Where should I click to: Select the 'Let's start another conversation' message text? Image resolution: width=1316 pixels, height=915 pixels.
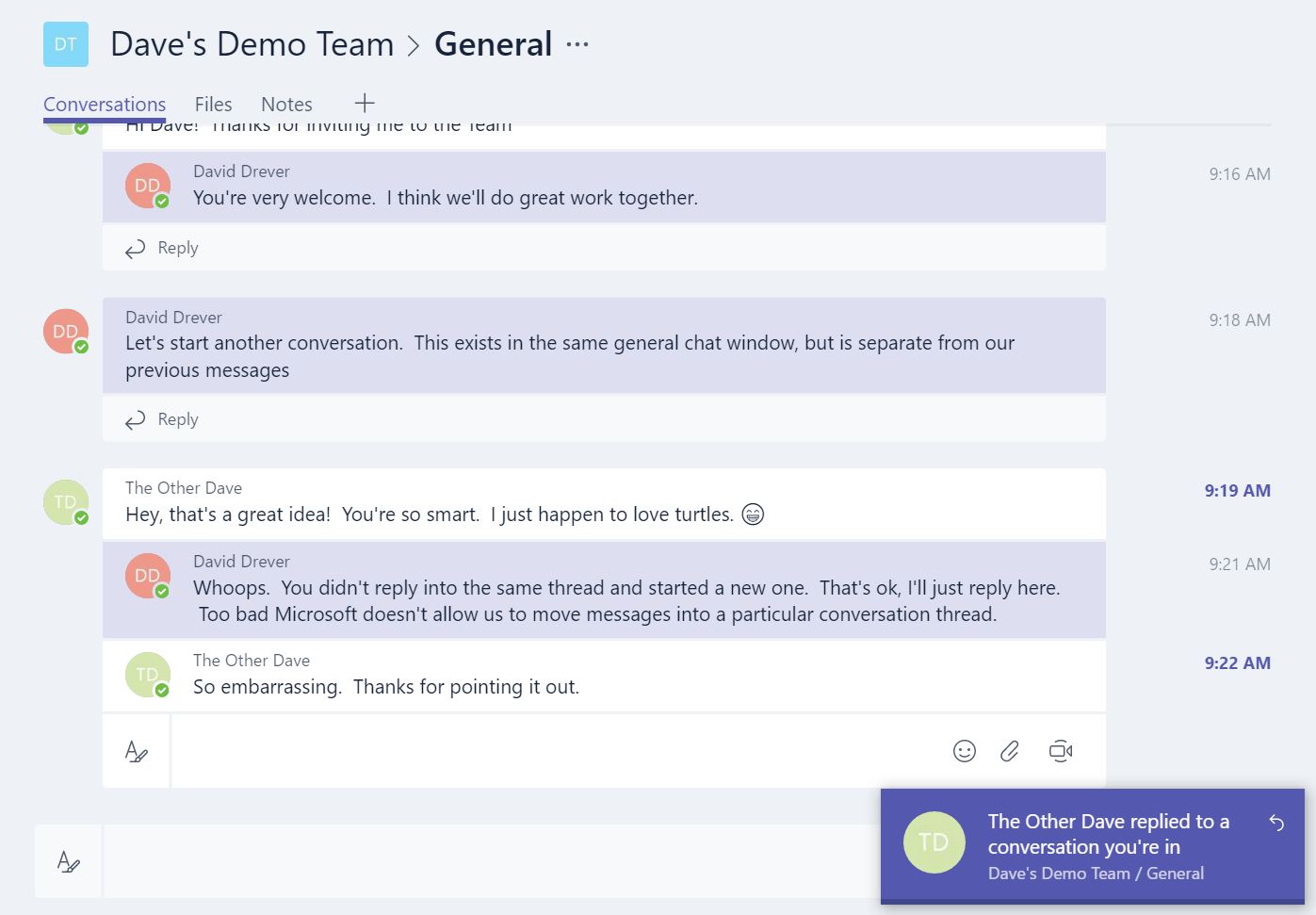570,356
